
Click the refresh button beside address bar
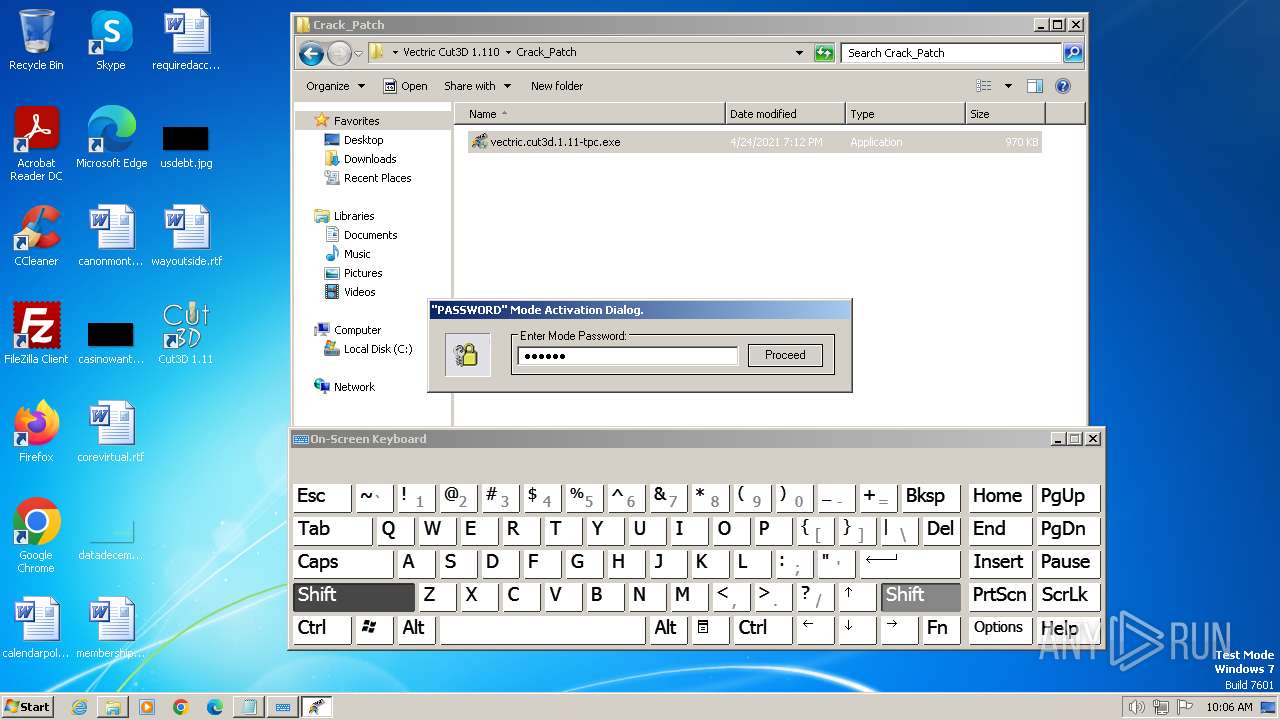[824, 53]
